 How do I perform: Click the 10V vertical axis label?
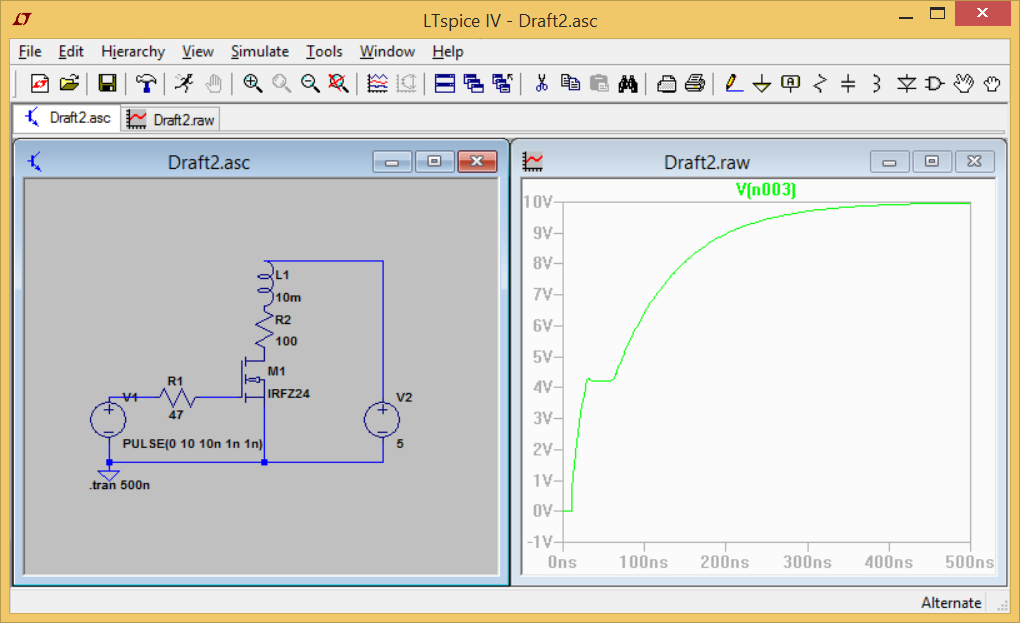pos(538,202)
